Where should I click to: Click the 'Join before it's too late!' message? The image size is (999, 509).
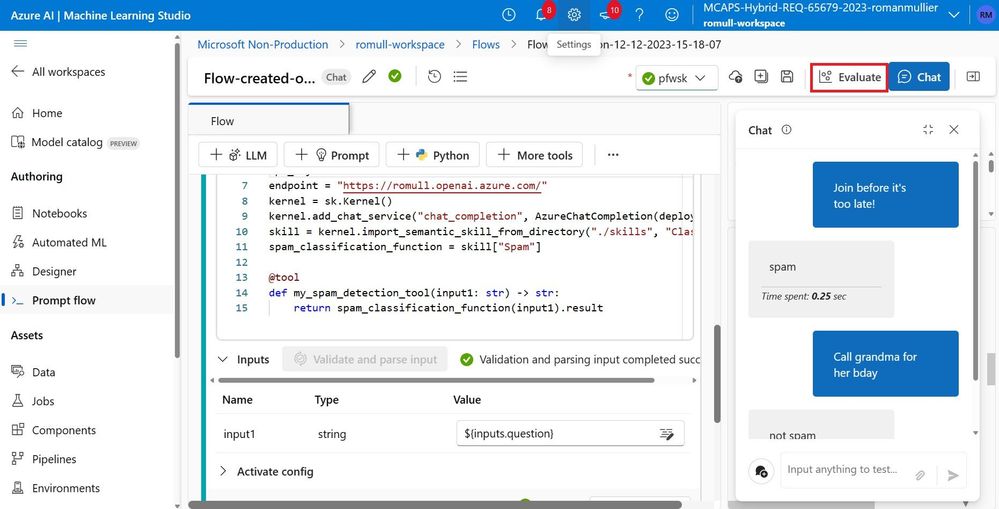886,194
